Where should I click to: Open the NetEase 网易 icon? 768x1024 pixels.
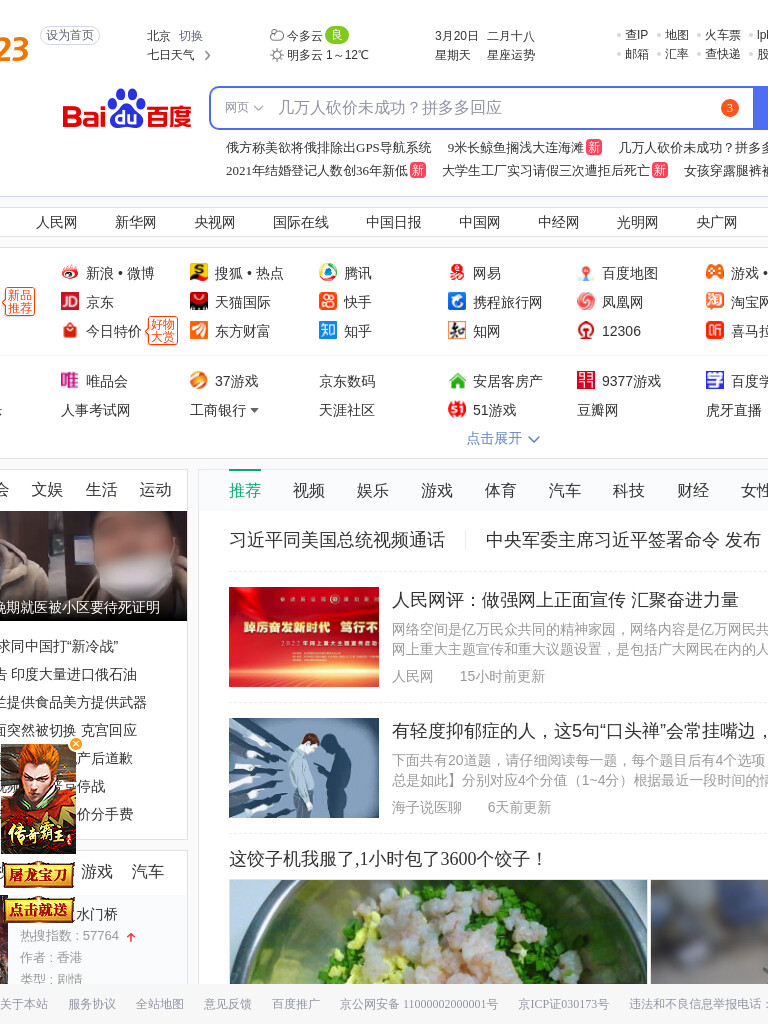point(457,272)
